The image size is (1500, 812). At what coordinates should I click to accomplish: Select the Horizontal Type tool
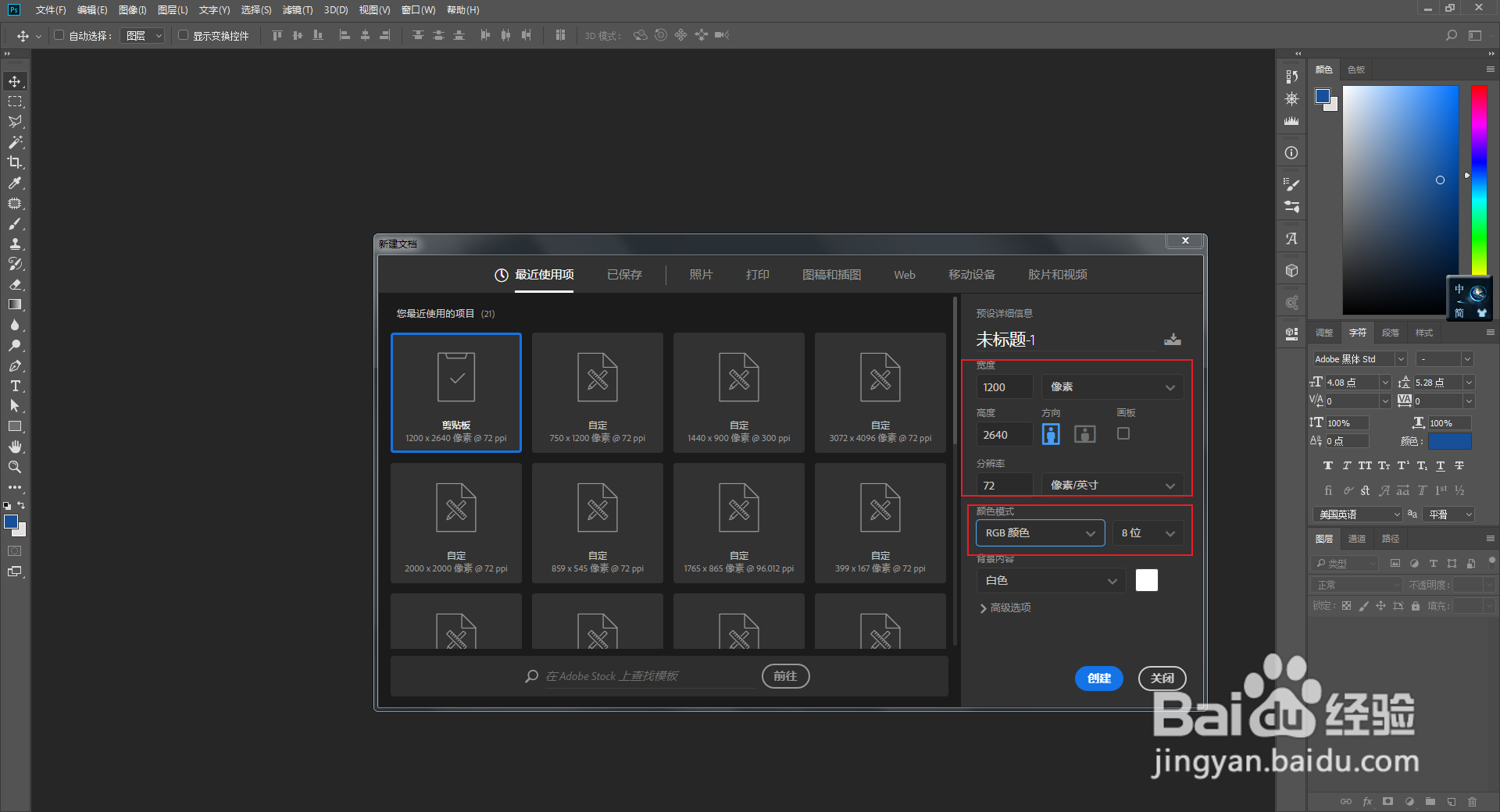pos(15,386)
